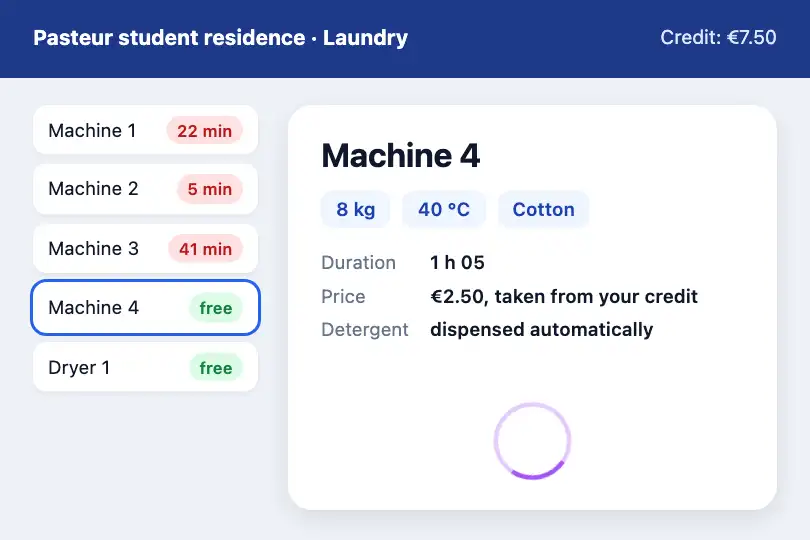Click Dryer 1's free status badge
Viewport: 810px width, 540px height.
216,368
